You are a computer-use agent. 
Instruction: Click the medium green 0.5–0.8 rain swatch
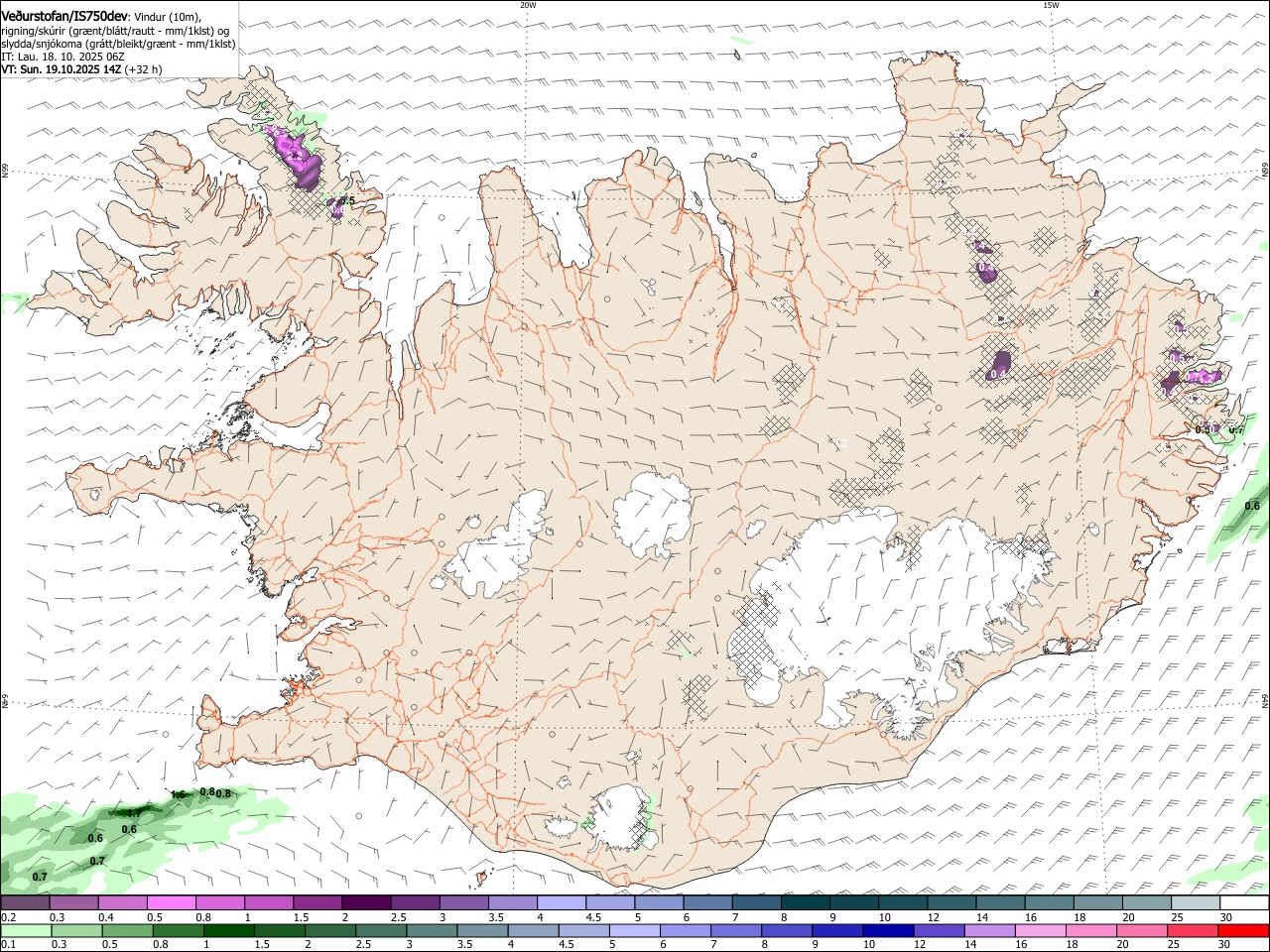point(126,931)
